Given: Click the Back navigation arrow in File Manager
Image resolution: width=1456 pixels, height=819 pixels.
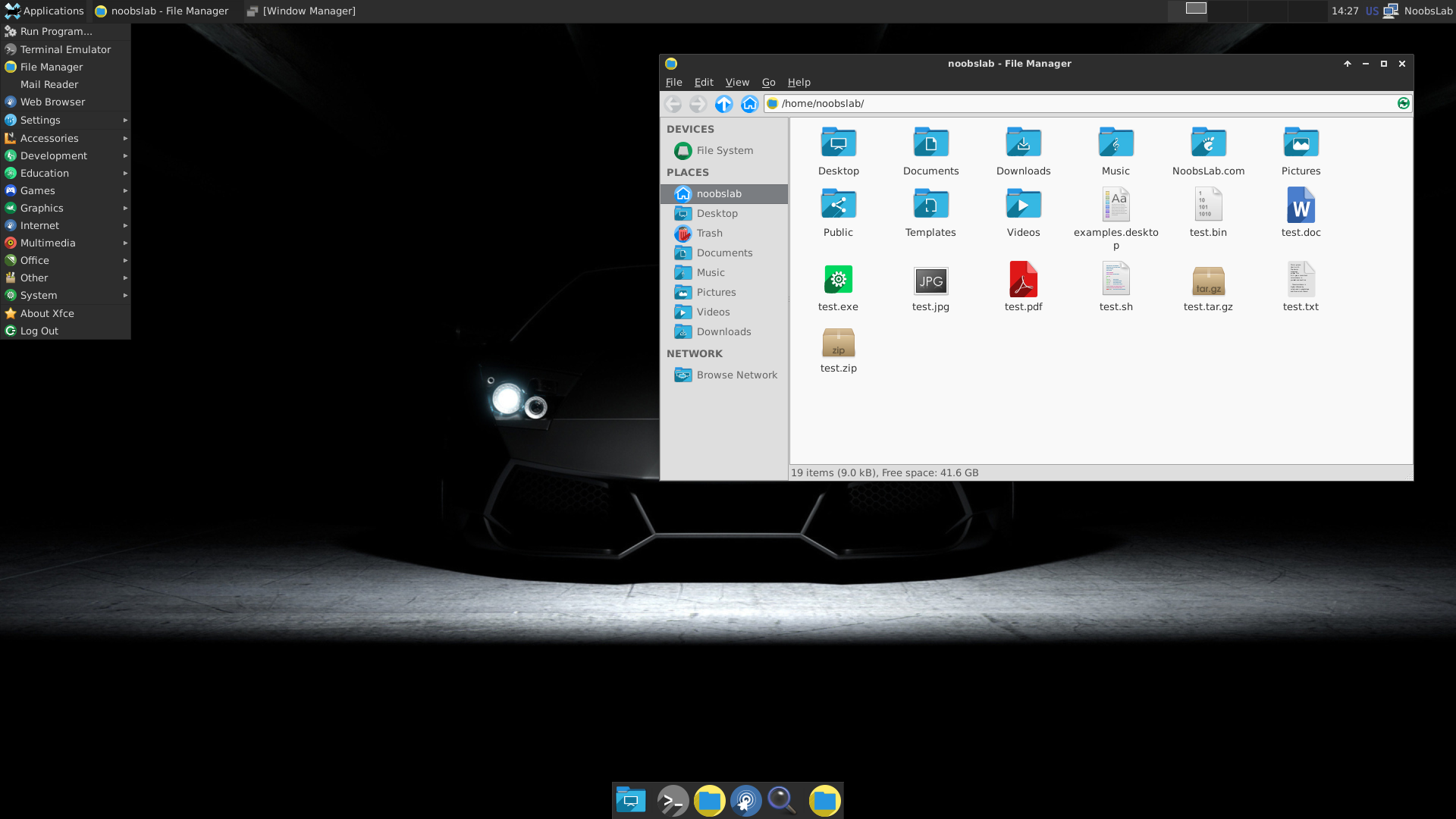Looking at the screenshot, I should click(x=673, y=104).
